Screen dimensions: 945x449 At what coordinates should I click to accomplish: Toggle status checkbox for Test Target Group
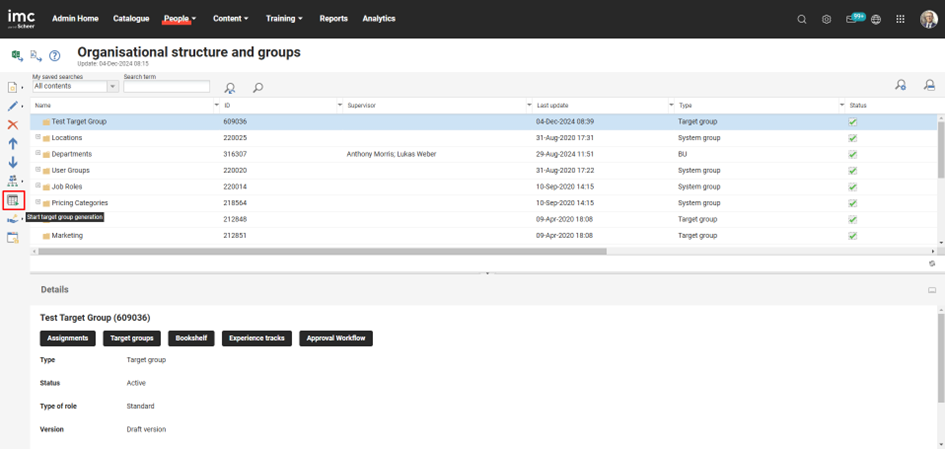853,122
